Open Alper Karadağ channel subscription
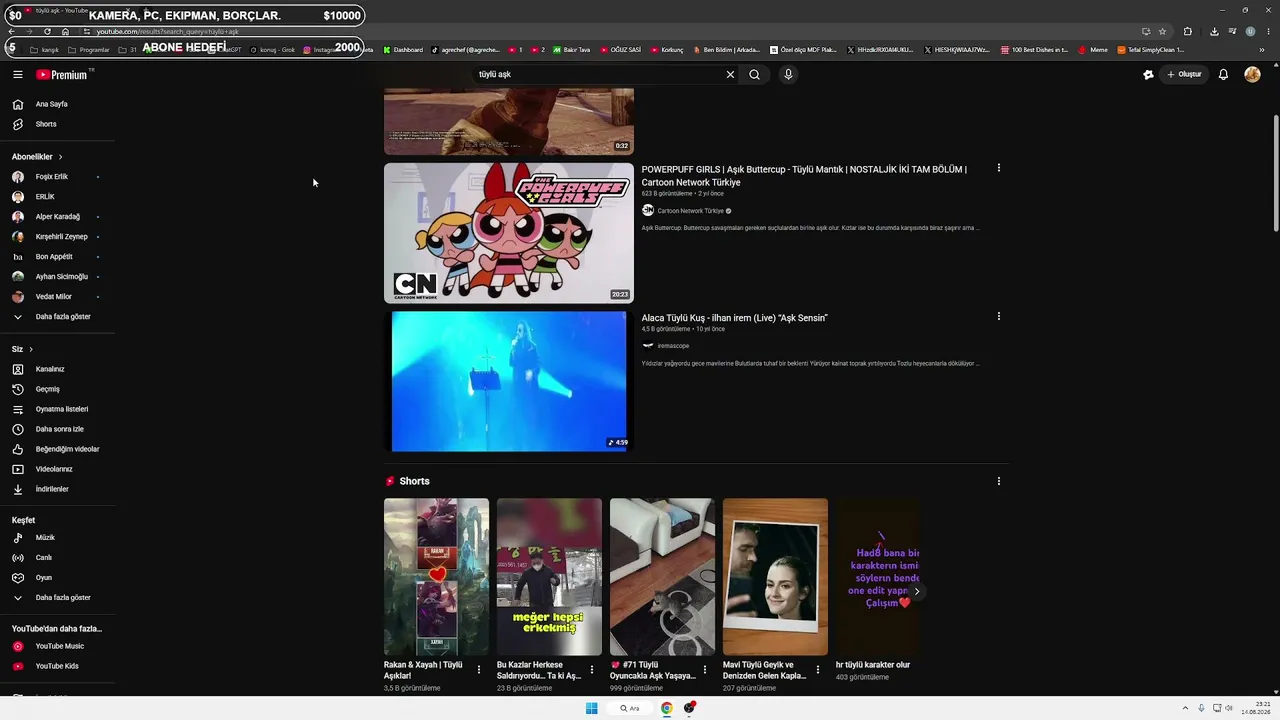Image resolution: width=1280 pixels, height=720 pixels. (58, 217)
